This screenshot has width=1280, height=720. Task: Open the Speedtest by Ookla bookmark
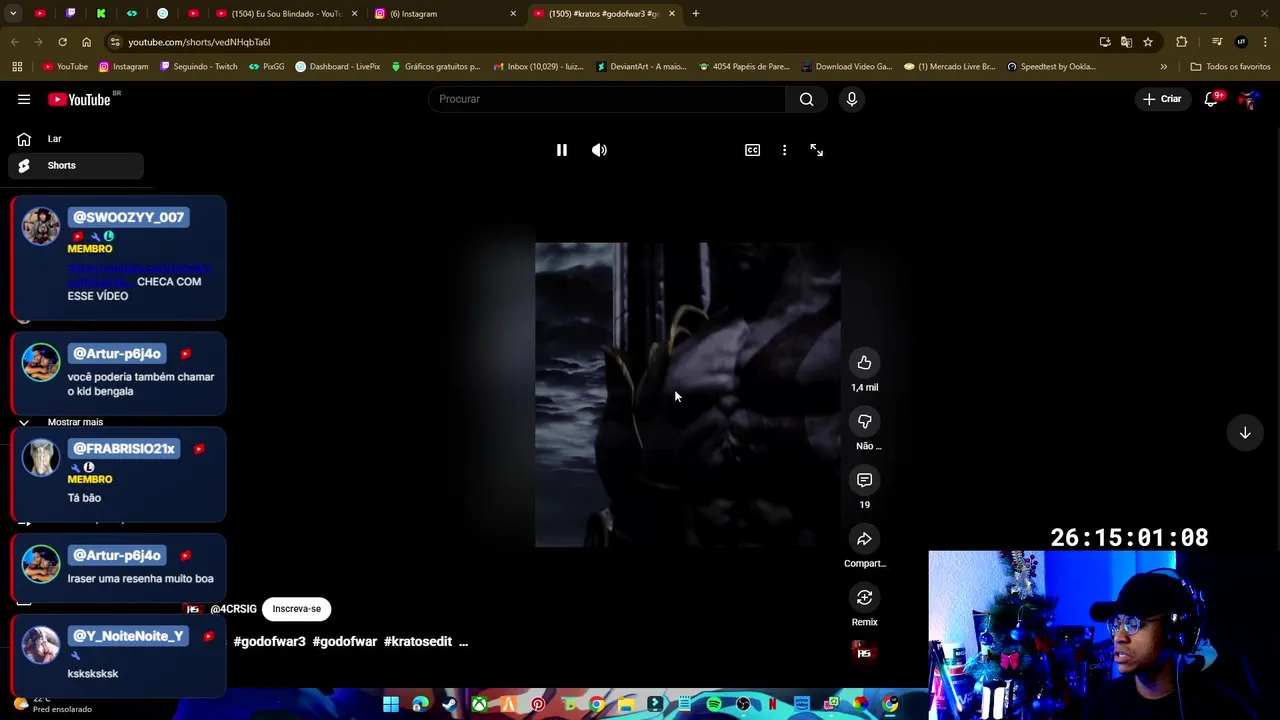pyautogui.click(x=1051, y=67)
